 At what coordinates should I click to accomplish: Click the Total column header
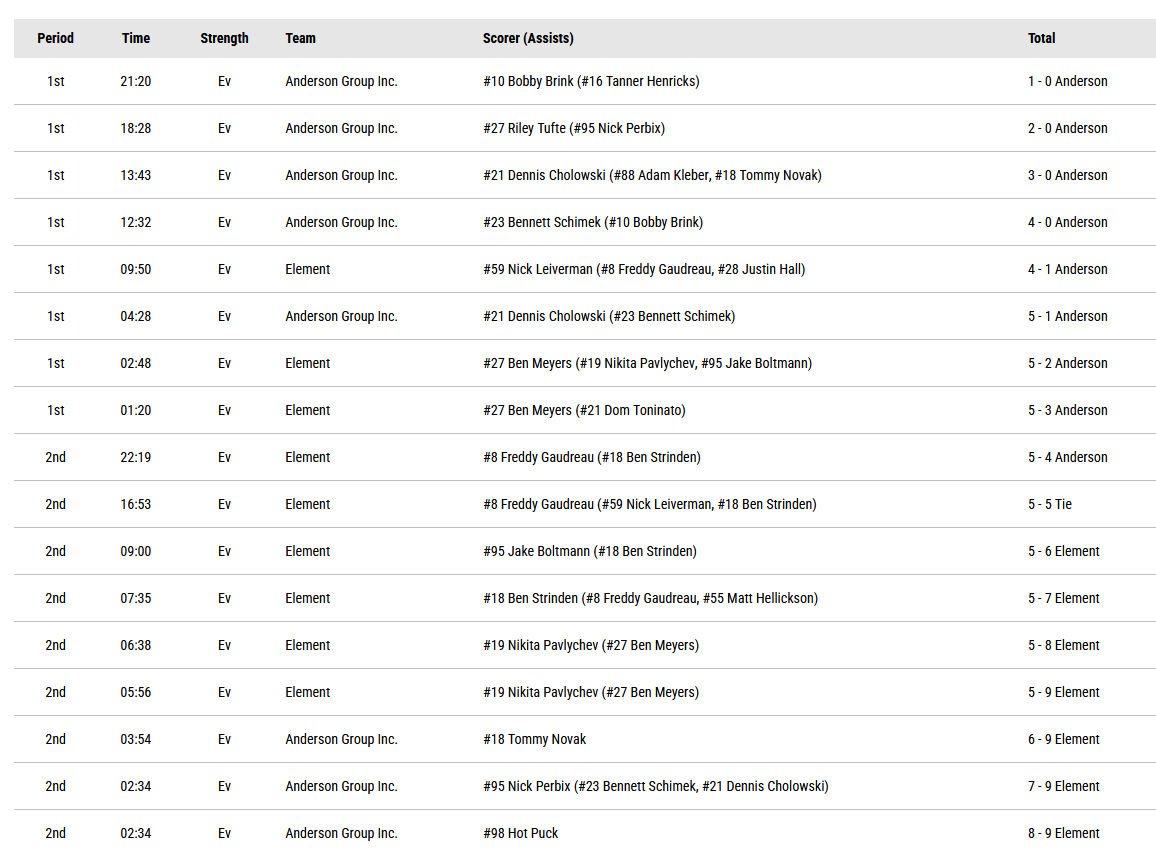click(x=1041, y=38)
